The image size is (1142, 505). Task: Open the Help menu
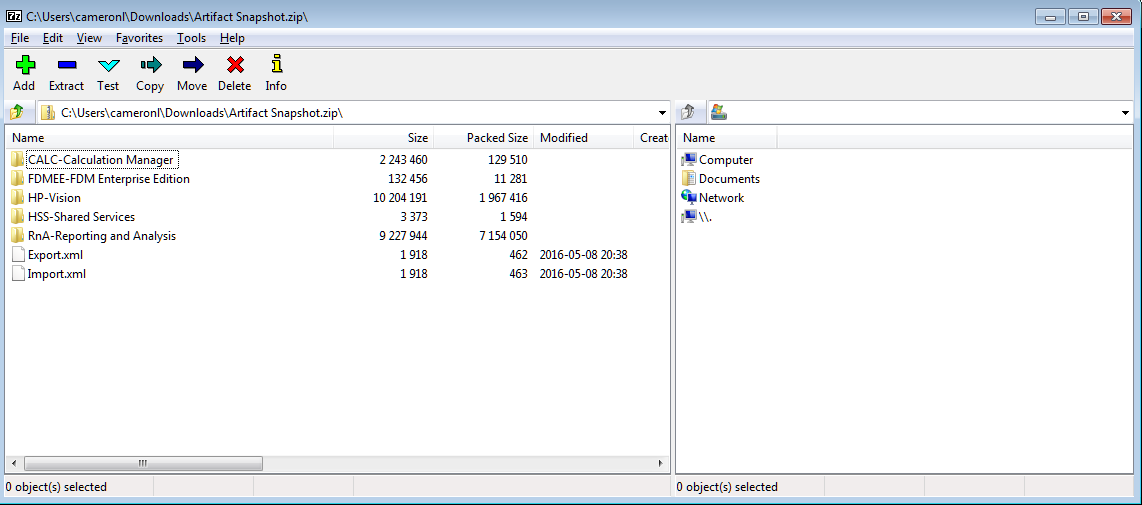click(x=232, y=38)
